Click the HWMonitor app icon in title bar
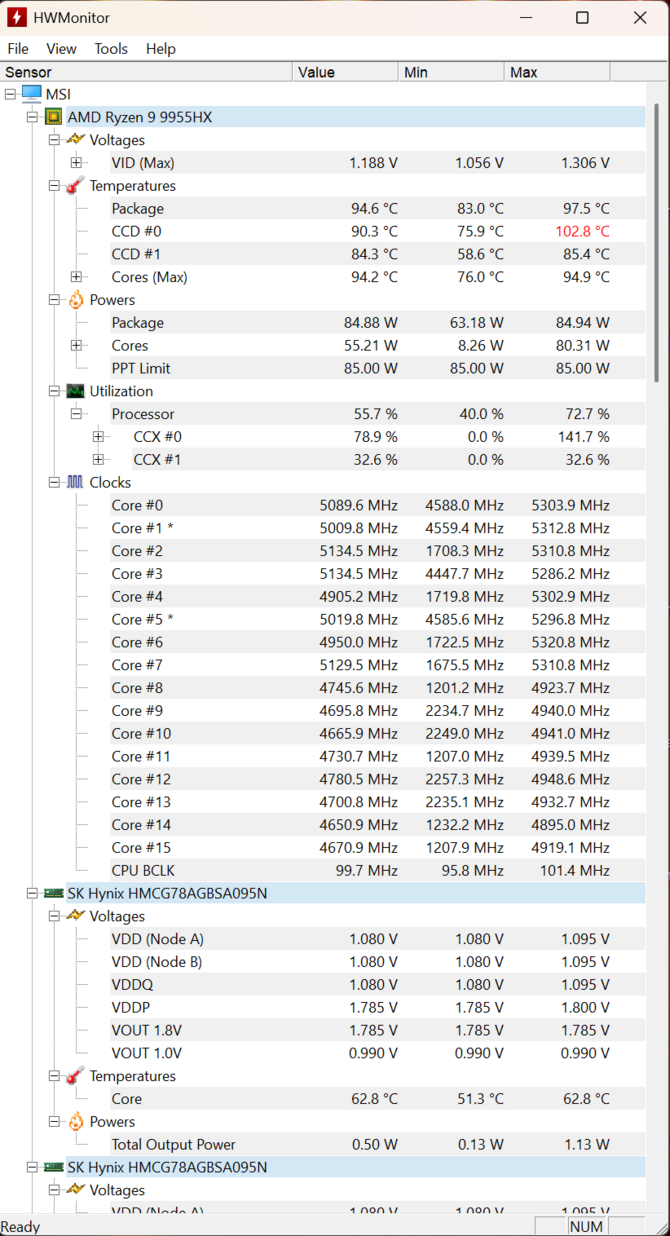Screen dimensions: 670x1236 (17, 18)
